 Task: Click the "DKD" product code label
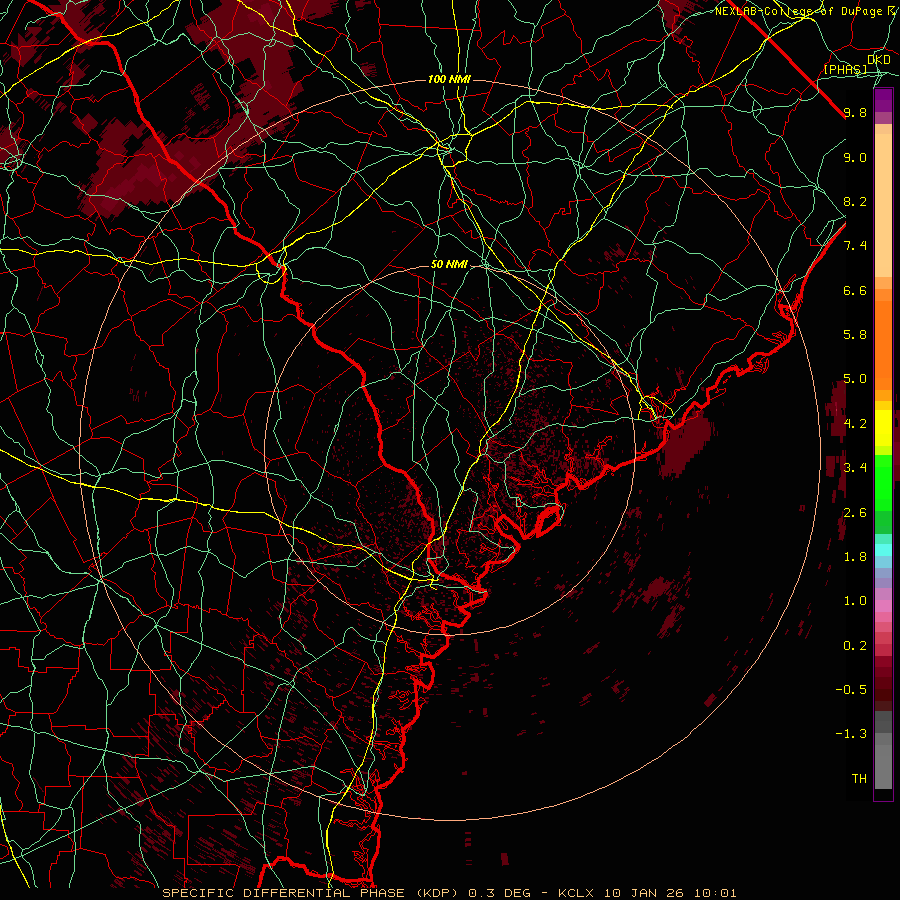[878, 60]
